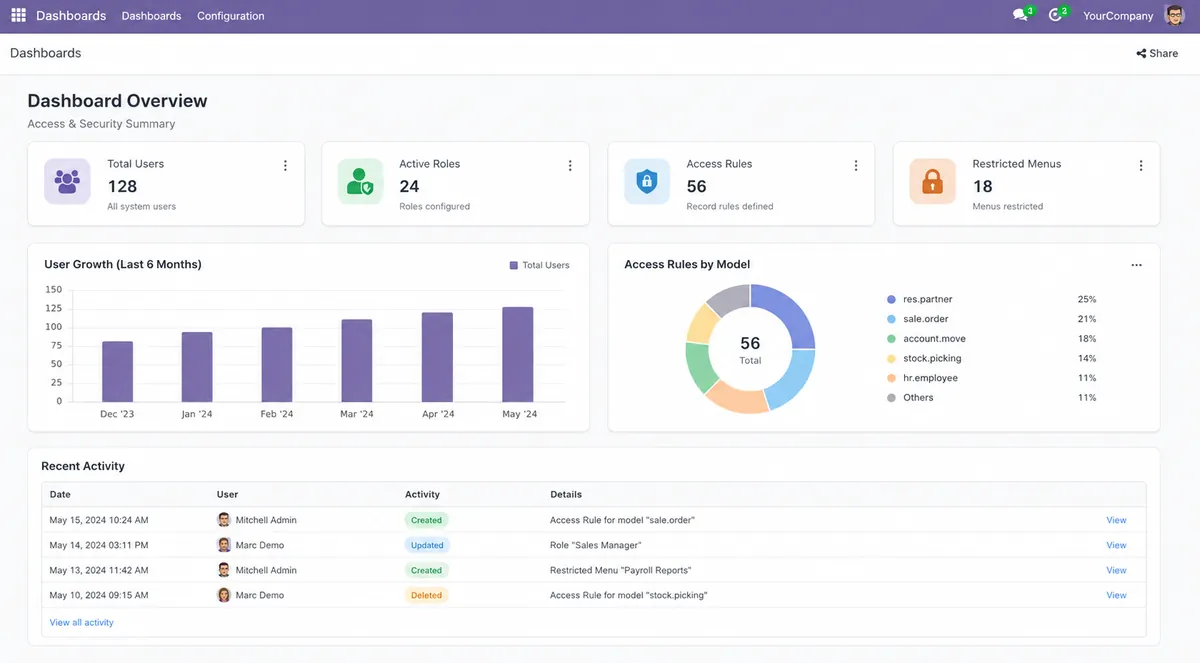The height and width of the screenshot is (663, 1200).
Task: Click the 128 total users value
Action: pos(122,186)
